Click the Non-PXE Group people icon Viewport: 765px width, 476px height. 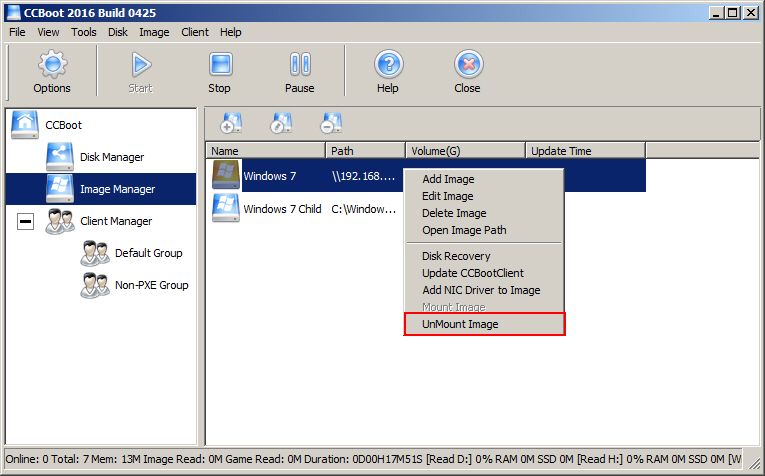[95, 285]
